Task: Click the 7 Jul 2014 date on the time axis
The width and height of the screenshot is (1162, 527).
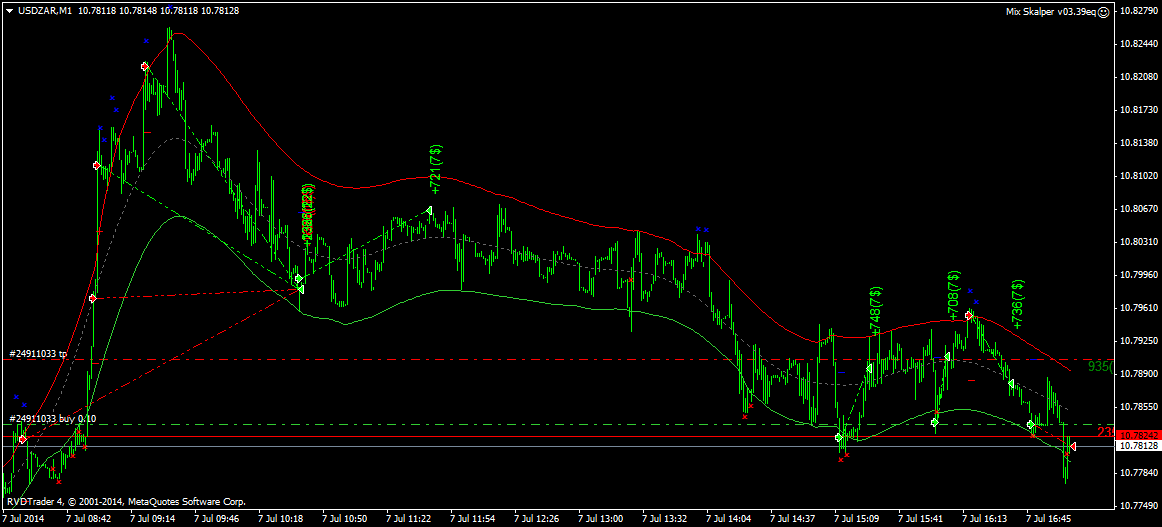Action: tap(24, 519)
